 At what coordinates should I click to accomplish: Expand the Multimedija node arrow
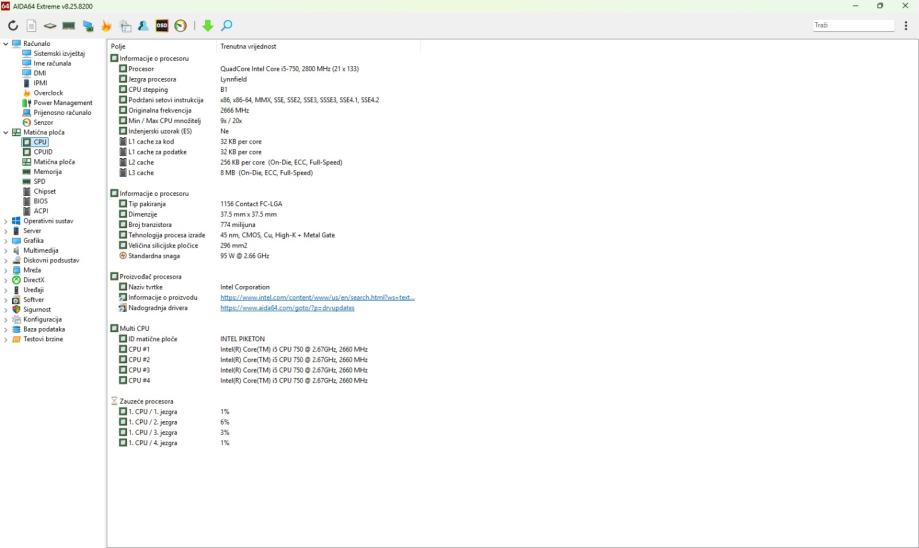[x=6, y=250]
